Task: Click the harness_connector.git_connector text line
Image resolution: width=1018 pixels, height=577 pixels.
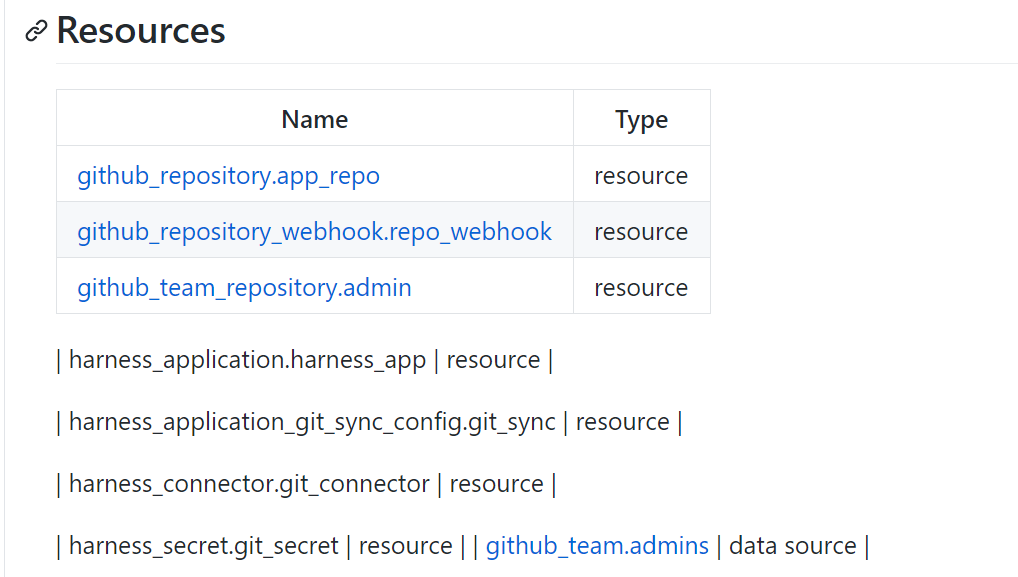Action: [x=306, y=484]
